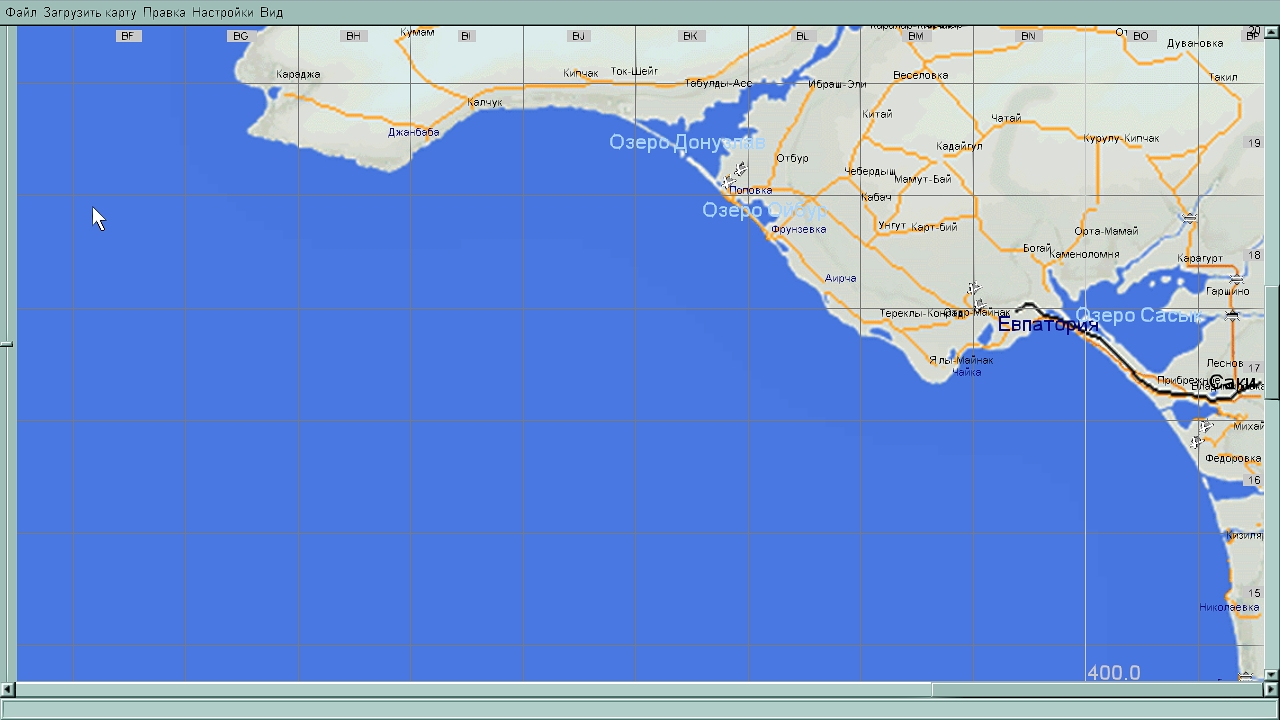The width and height of the screenshot is (1280, 720).
Task: Click the lower airfield icon touching Поповка
Action: pos(727,182)
